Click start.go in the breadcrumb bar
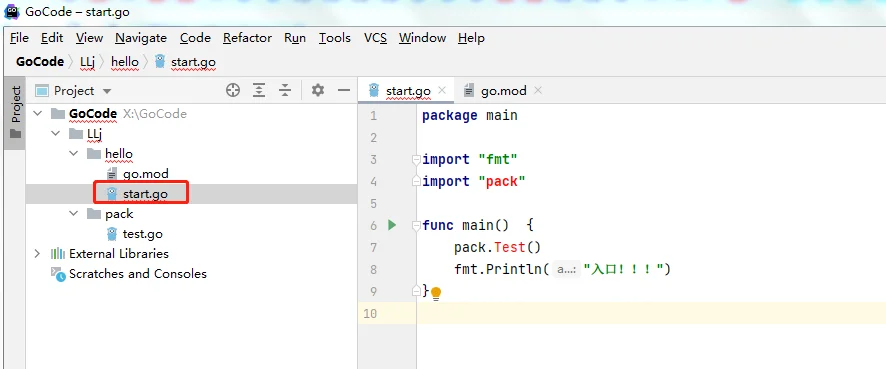This screenshot has width=886, height=369. pyautogui.click(x=193, y=62)
